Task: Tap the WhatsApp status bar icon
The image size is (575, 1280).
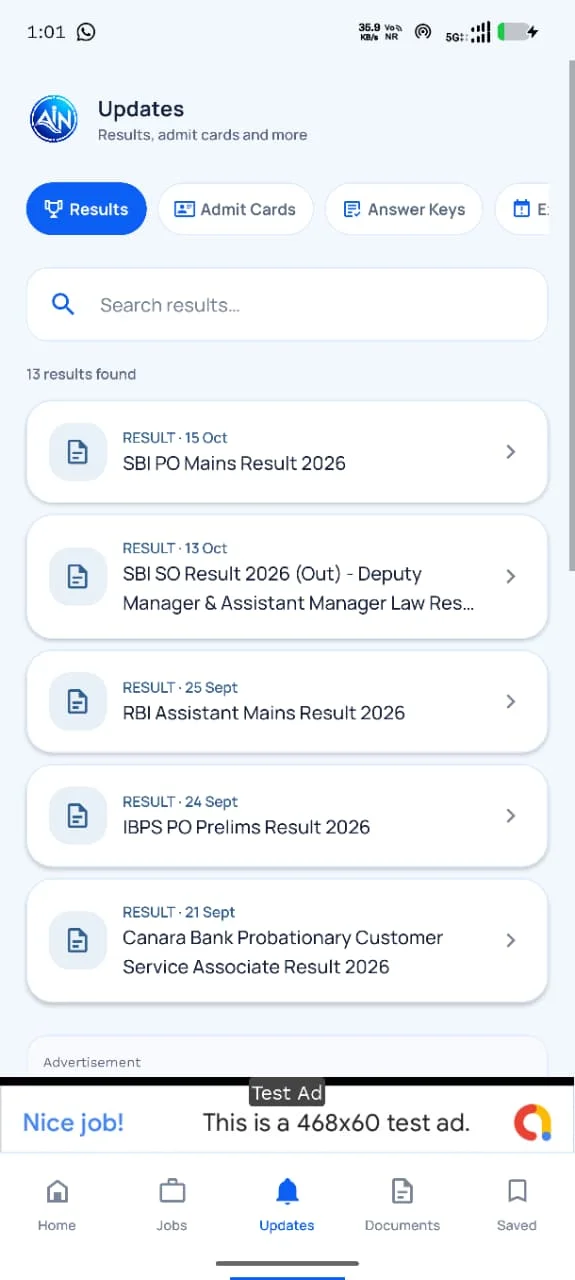Action: 86,32
